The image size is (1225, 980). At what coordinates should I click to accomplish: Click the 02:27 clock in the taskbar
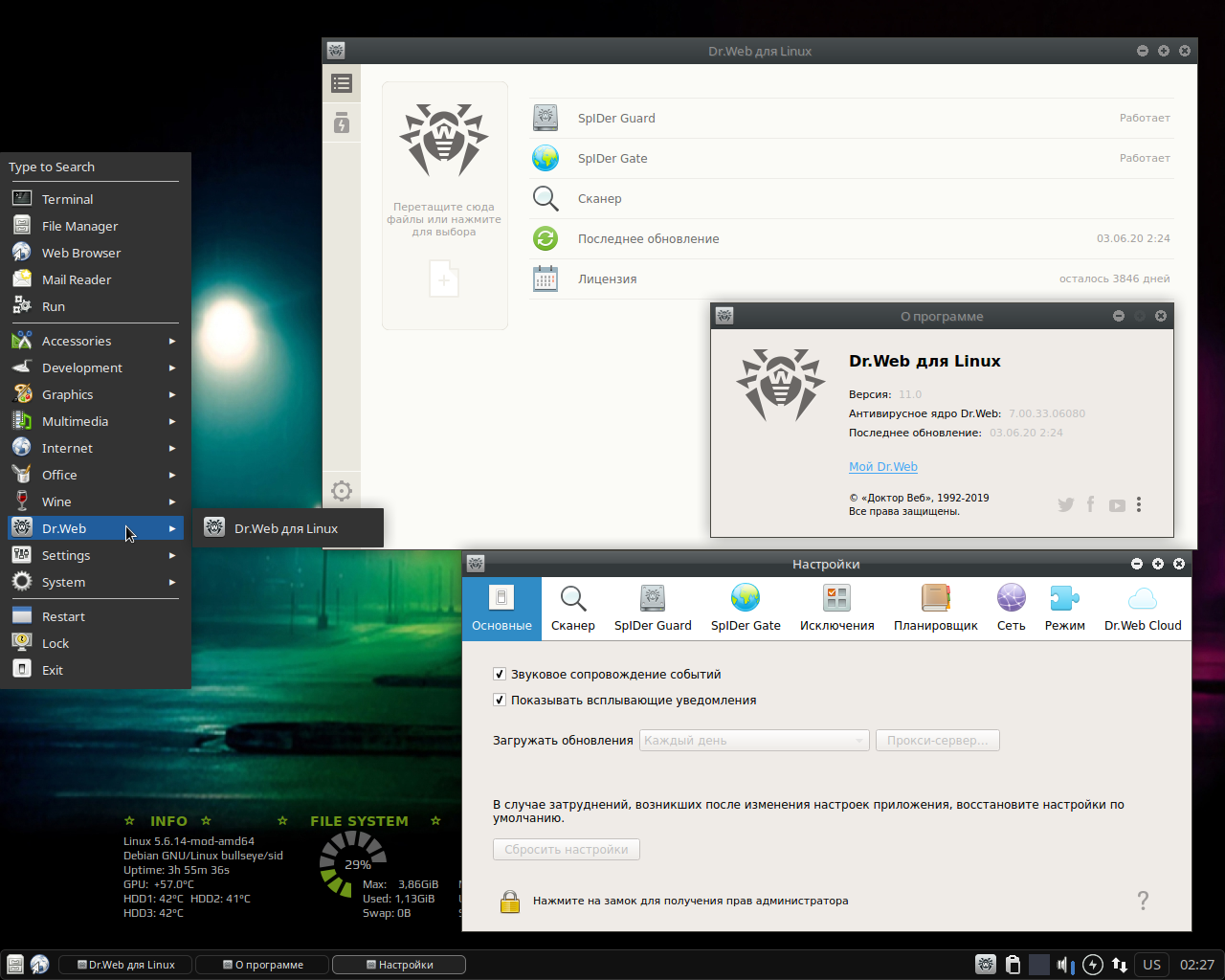[1196, 965]
